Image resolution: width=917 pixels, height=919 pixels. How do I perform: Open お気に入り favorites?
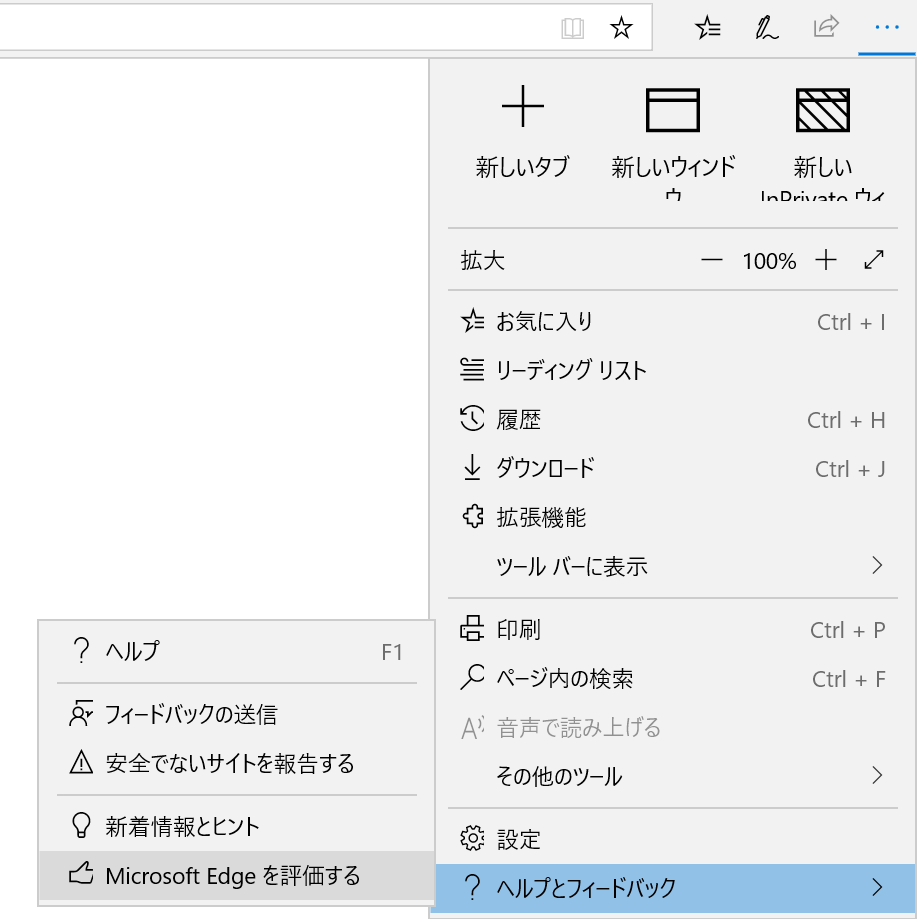coord(673,322)
